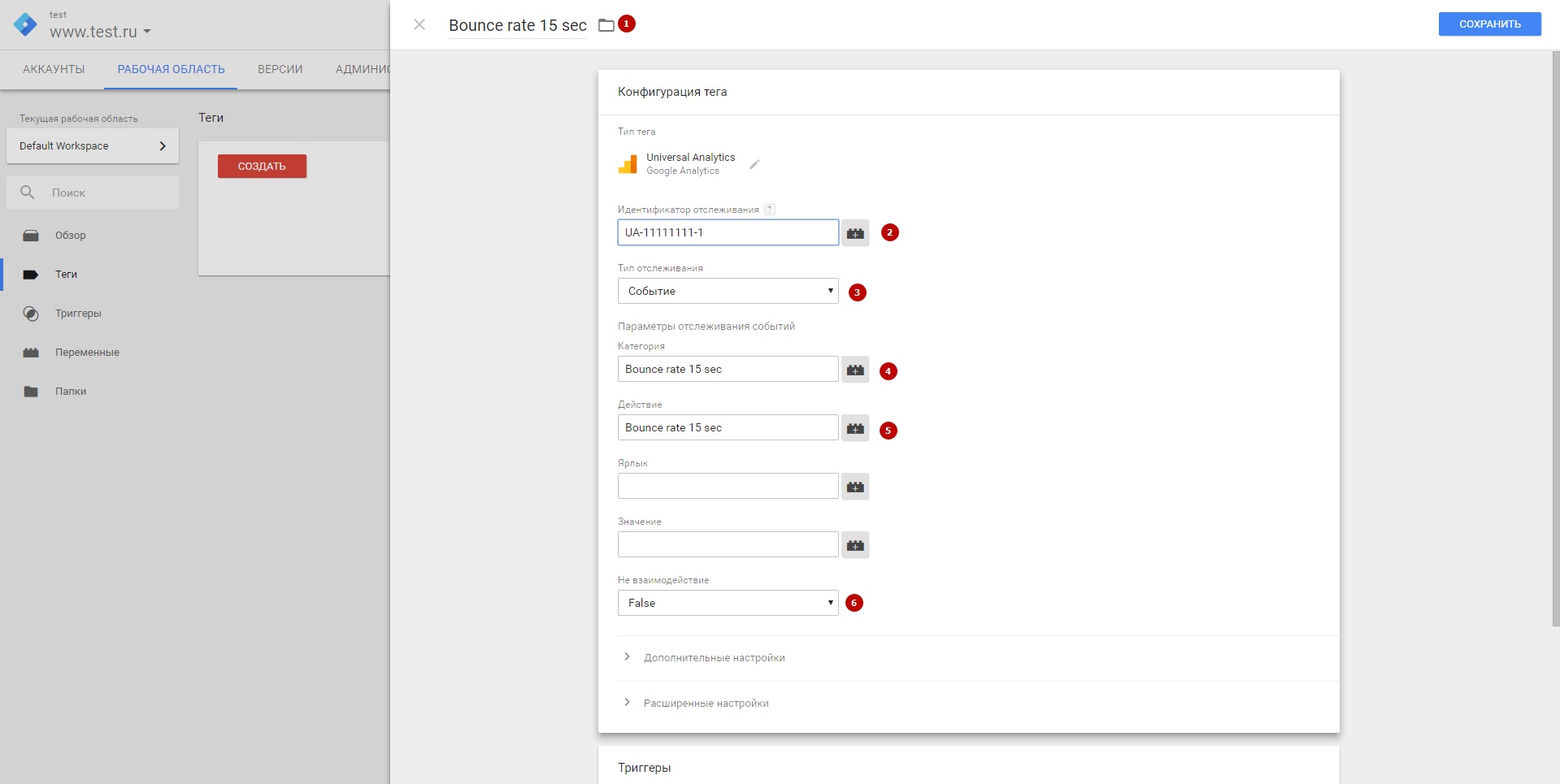Click Universal Analytics tag type icon
The width and height of the screenshot is (1560, 784).
628,164
